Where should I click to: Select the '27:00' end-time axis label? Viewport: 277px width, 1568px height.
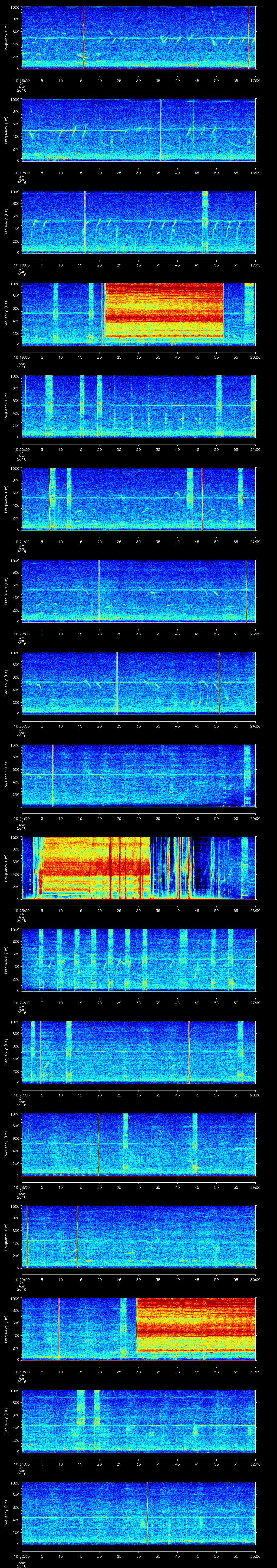[x=255, y=1003]
